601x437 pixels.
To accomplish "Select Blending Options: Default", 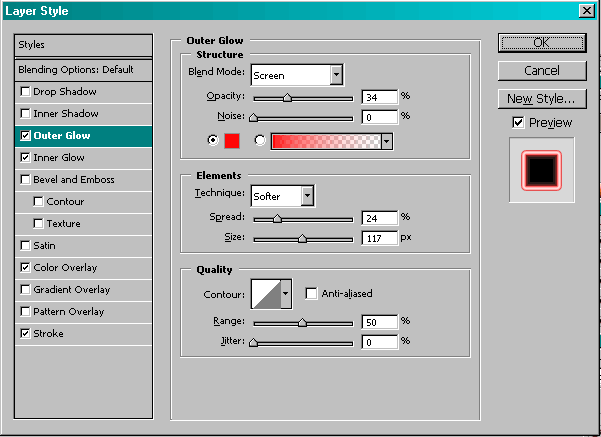I will tap(76, 70).
